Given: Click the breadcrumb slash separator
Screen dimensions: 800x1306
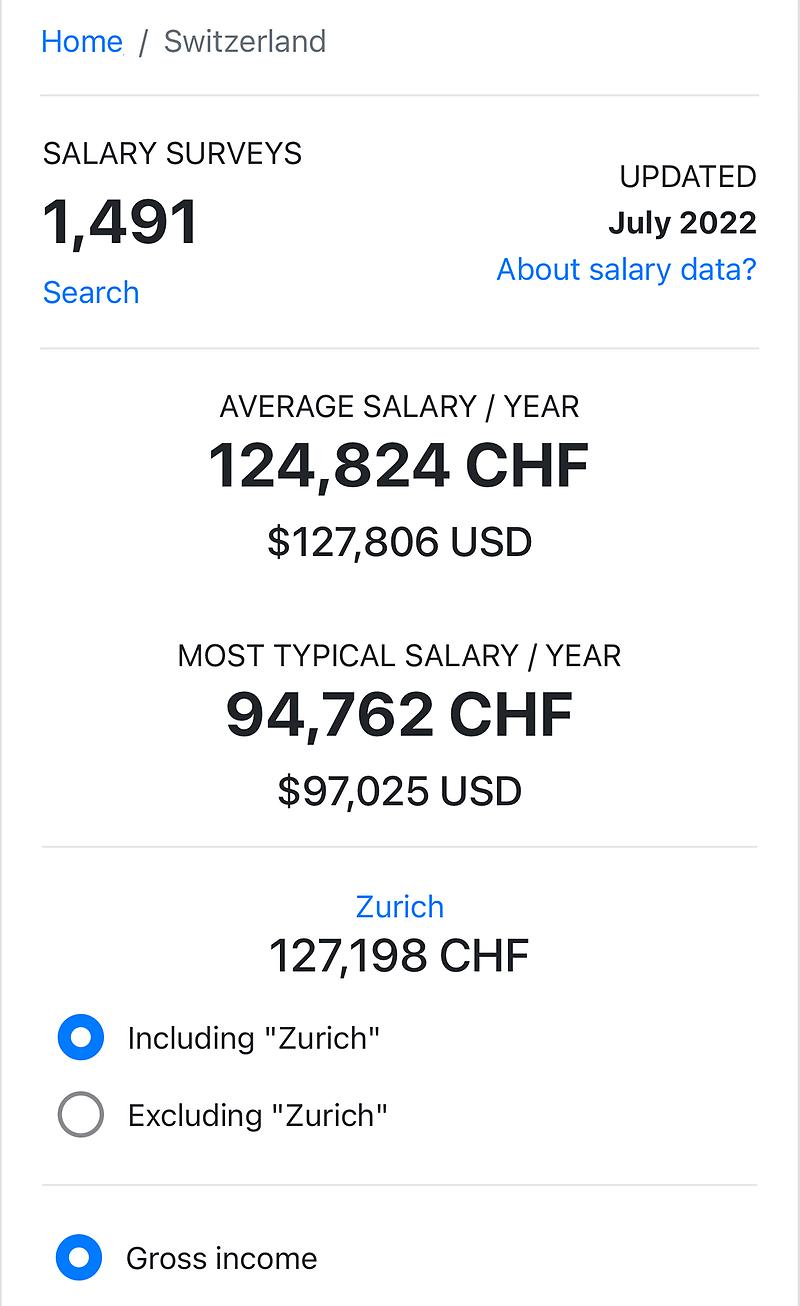Looking at the screenshot, I should point(144,42).
